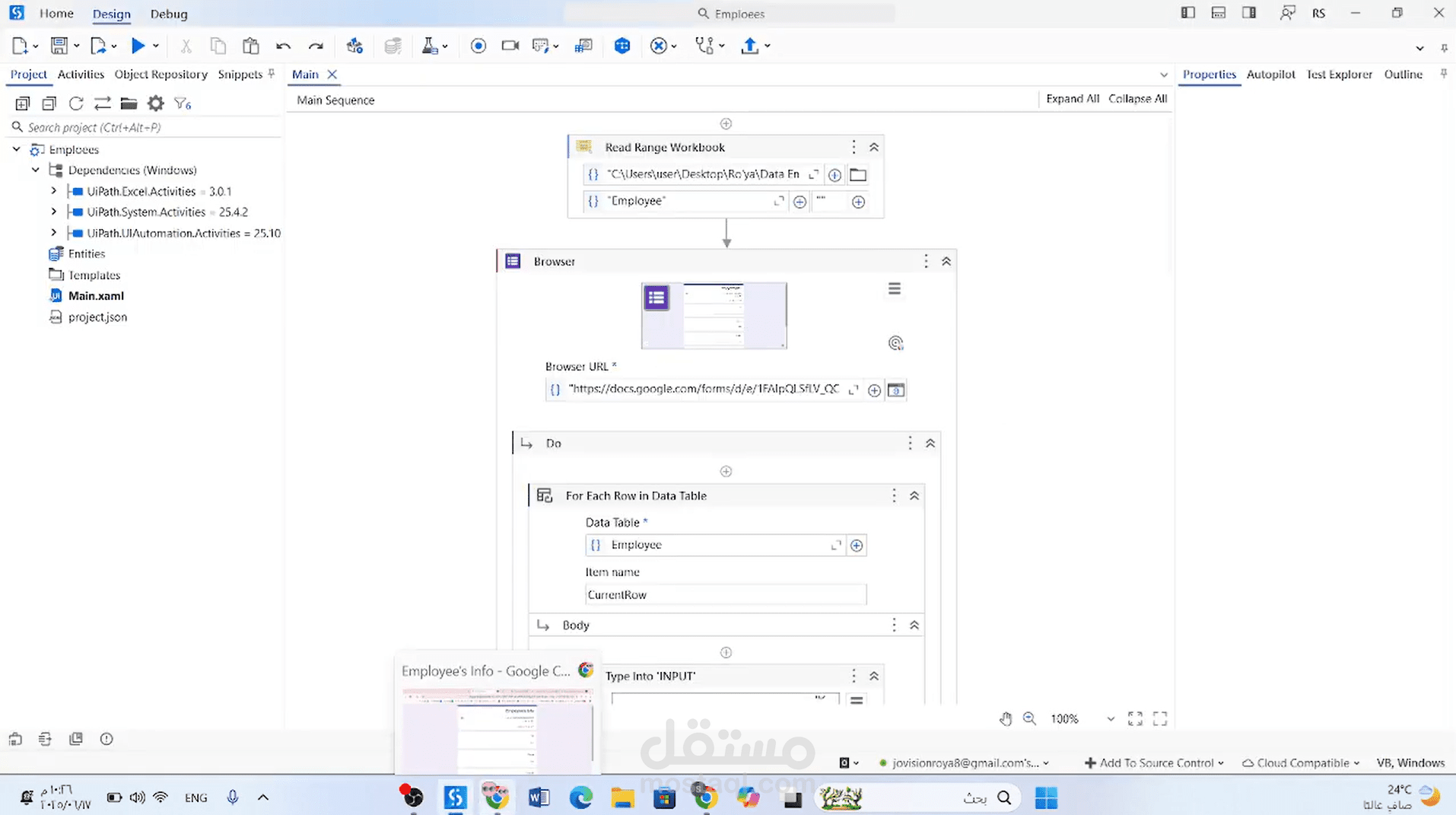Viewport: 1456px width, 815px height.
Task: Expand all nodes icon in Project panel
Action: (23, 103)
